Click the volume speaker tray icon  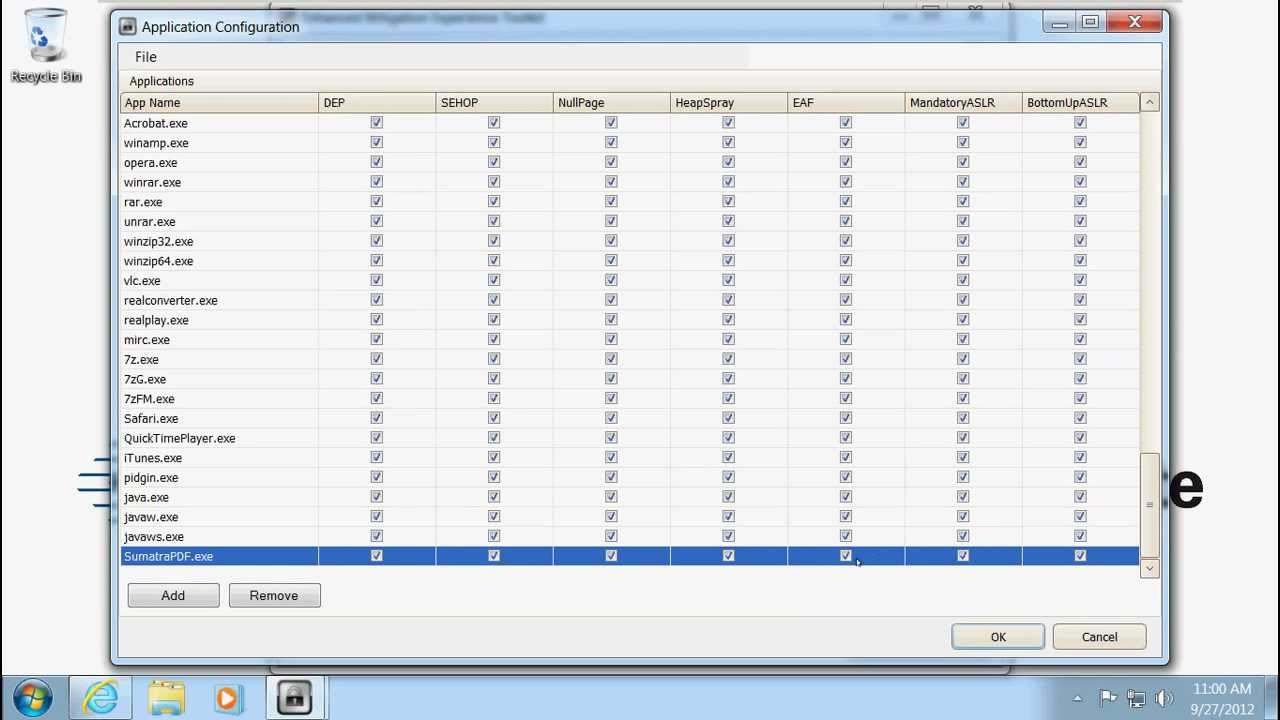click(x=1163, y=698)
